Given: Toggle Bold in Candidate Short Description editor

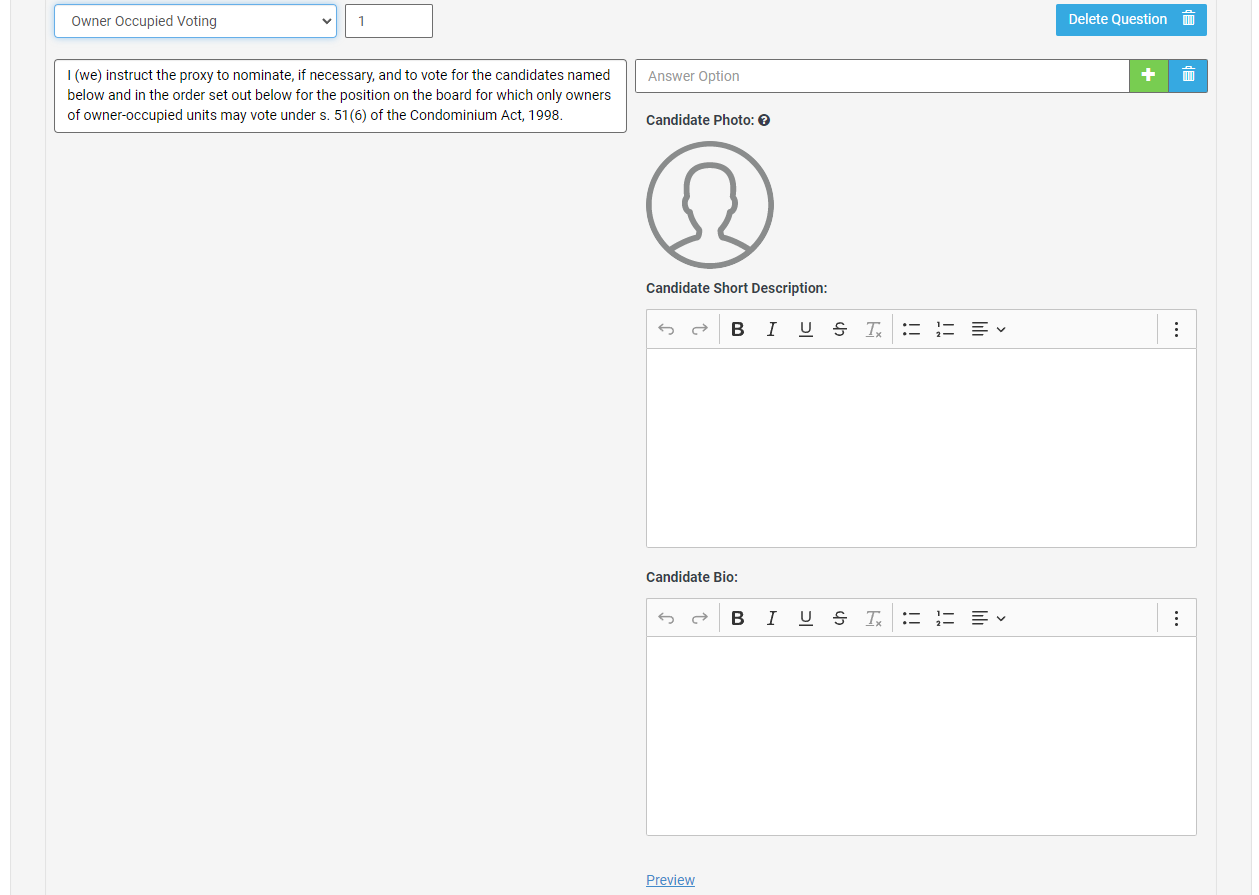Looking at the screenshot, I should click(738, 329).
